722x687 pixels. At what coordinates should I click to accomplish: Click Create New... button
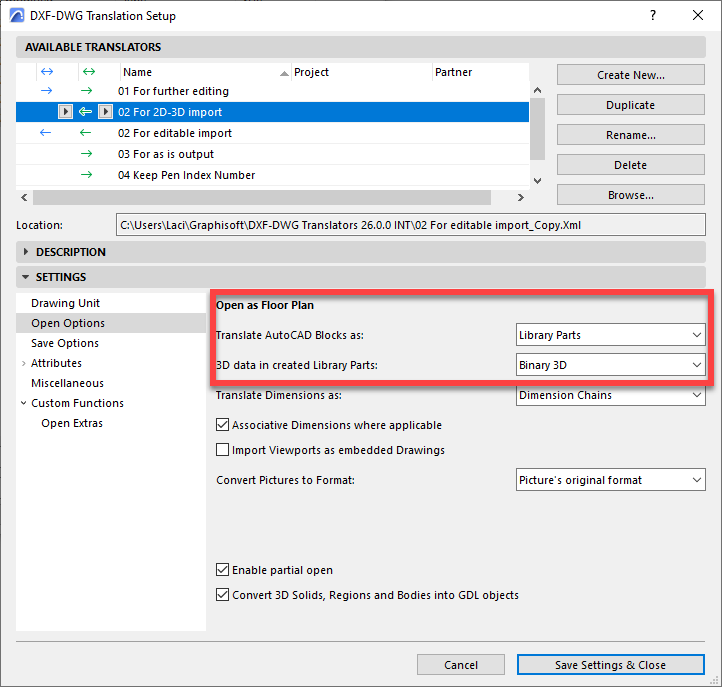[x=631, y=75]
